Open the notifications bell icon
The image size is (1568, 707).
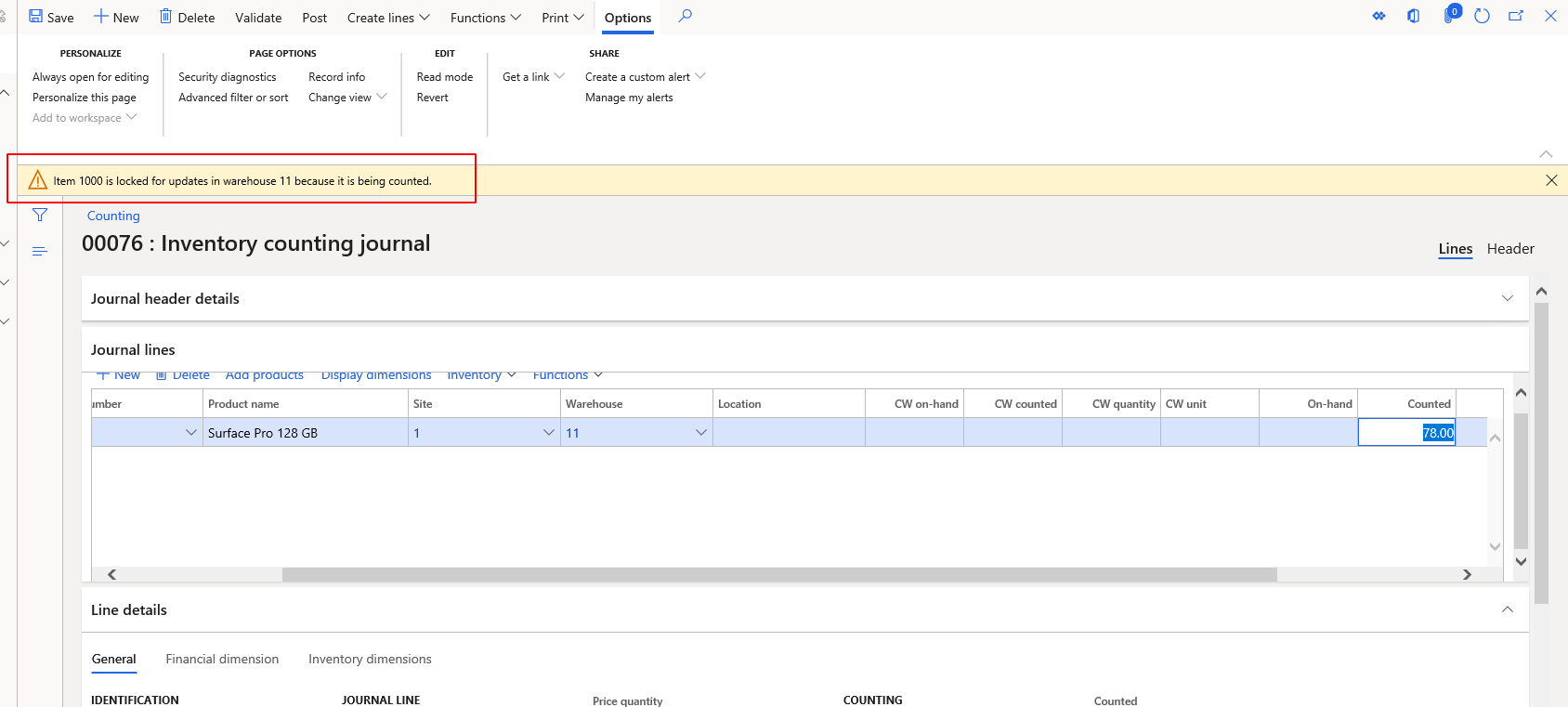point(1449,17)
